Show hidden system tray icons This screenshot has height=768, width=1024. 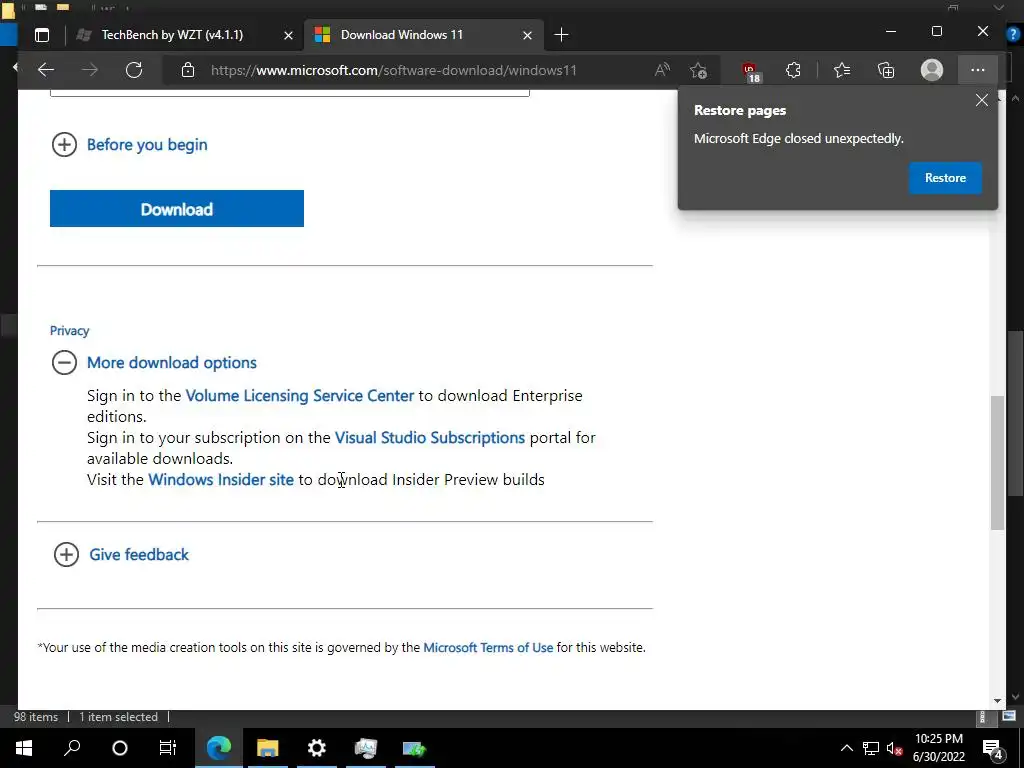point(846,748)
